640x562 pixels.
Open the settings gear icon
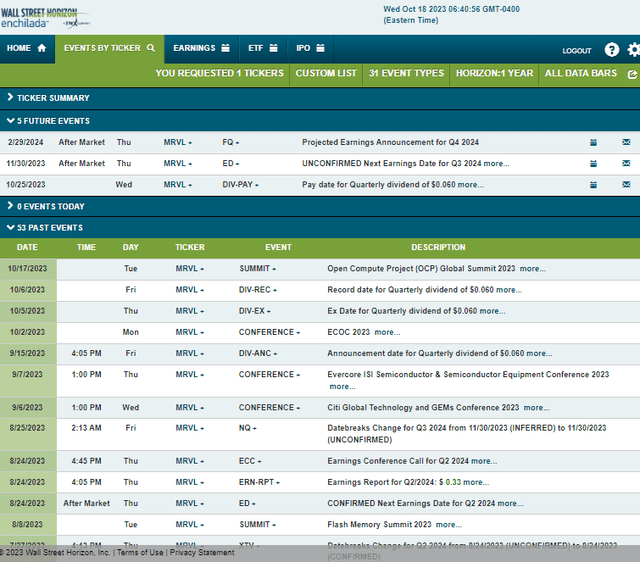634,50
